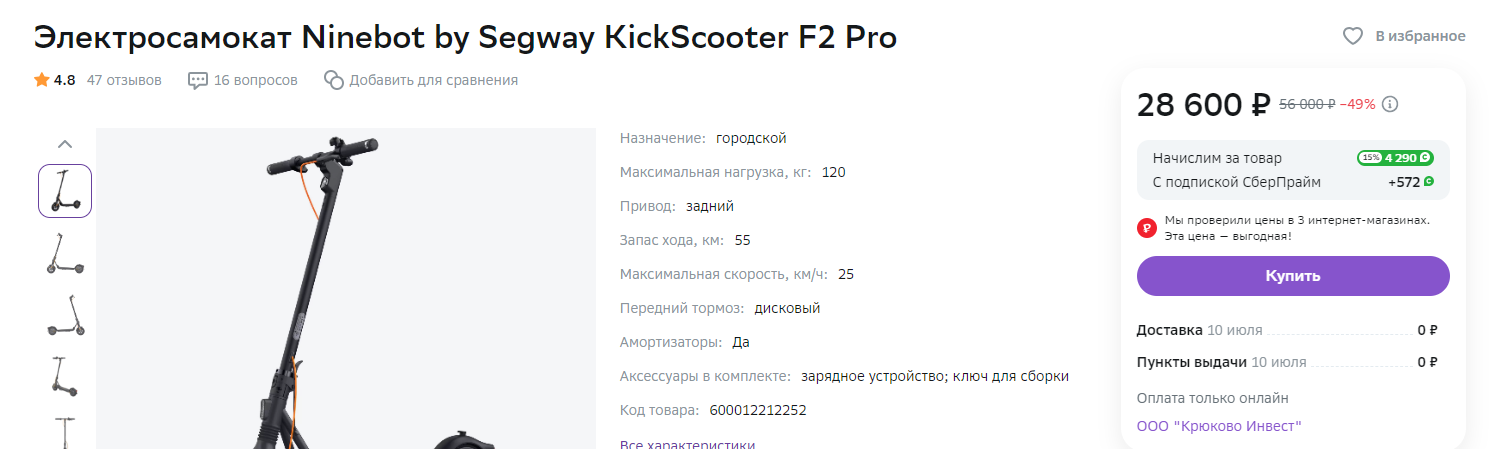Click the questions speech bubble icon
The width and height of the screenshot is (1497, 449).
pos(198,80)
